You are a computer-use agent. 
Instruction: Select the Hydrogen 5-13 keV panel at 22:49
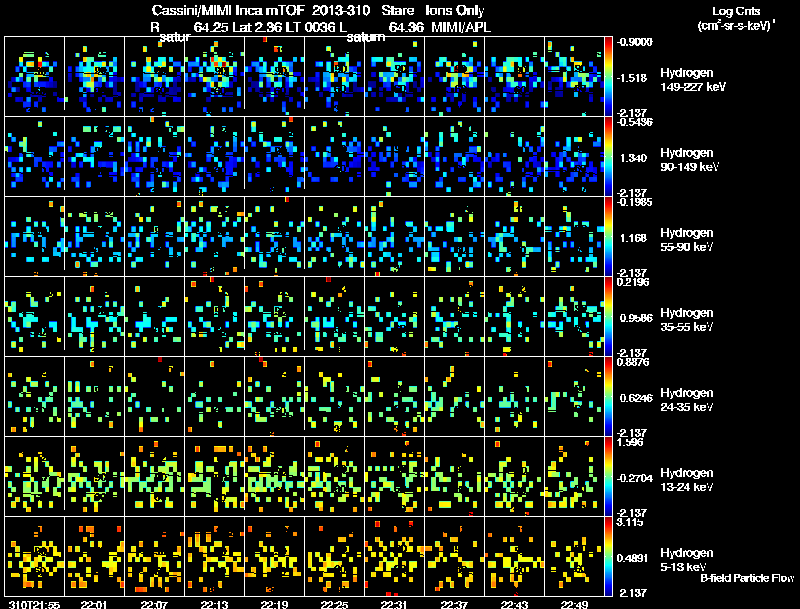pyautogui.click(x=574, y=556)
